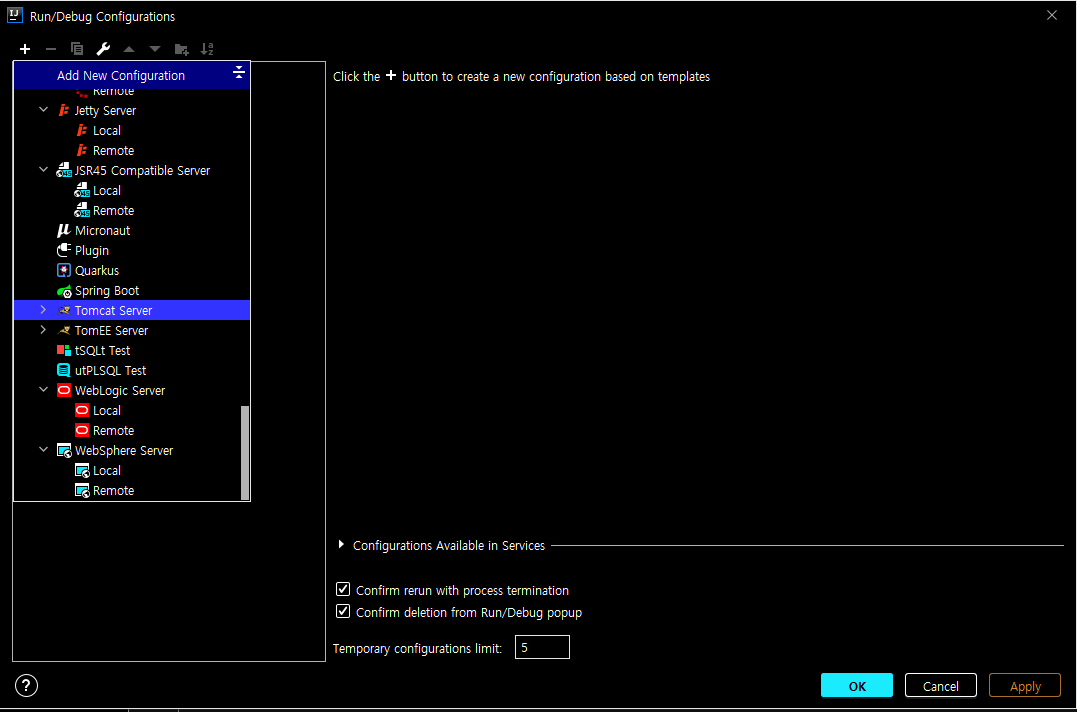Screen dimensions: 1077x712
Task: Click the Spring Boot label
Action: [107, 291]
